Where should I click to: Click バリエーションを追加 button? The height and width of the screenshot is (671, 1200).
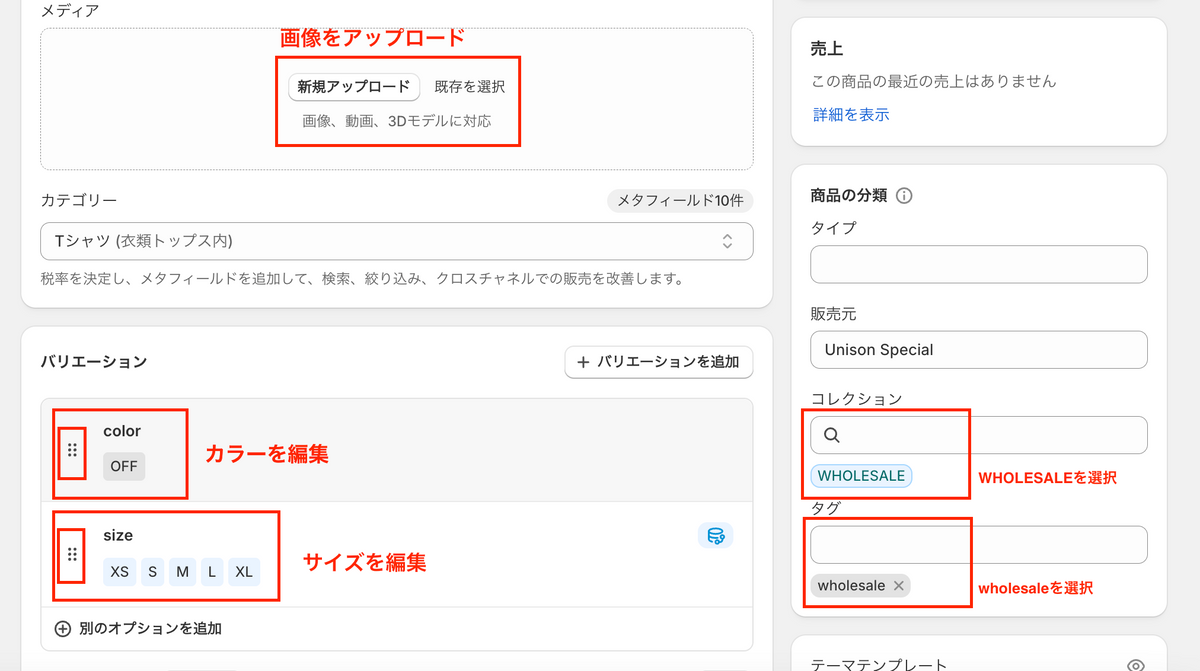pos(659,362)
